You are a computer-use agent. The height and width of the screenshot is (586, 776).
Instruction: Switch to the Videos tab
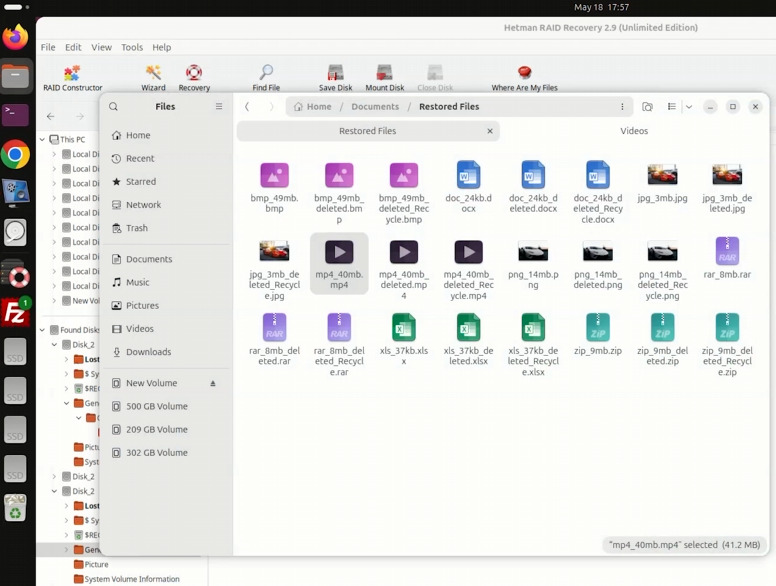click(x=634, y=131)
